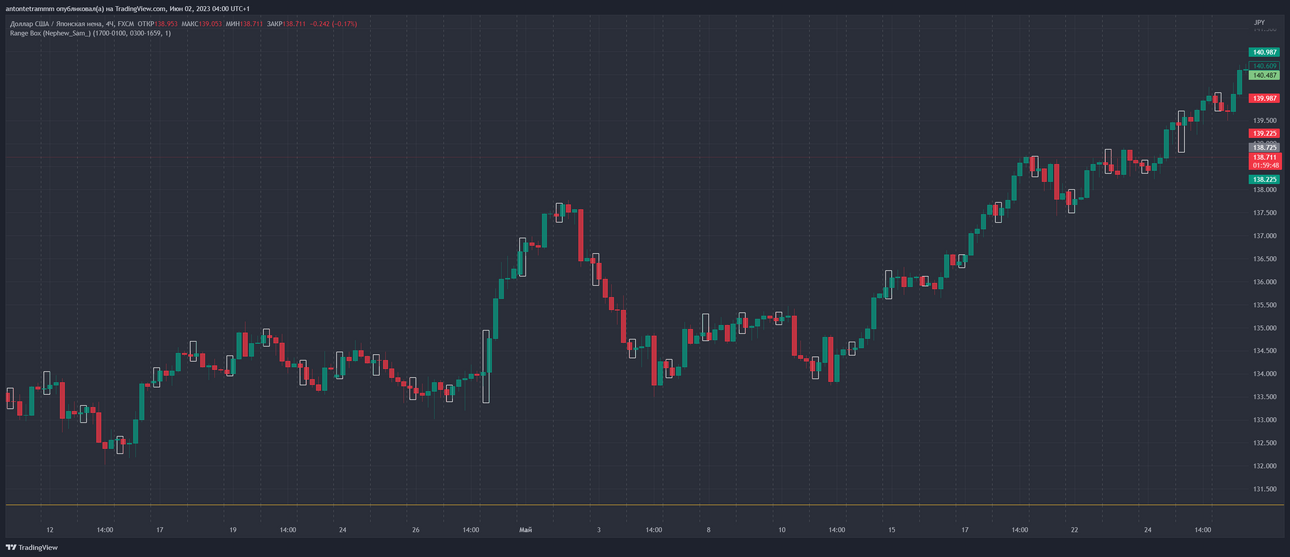Screen dimensions: 1290x557
Task: Click the 3 date on time axis
Action: [x=599, y=530]
